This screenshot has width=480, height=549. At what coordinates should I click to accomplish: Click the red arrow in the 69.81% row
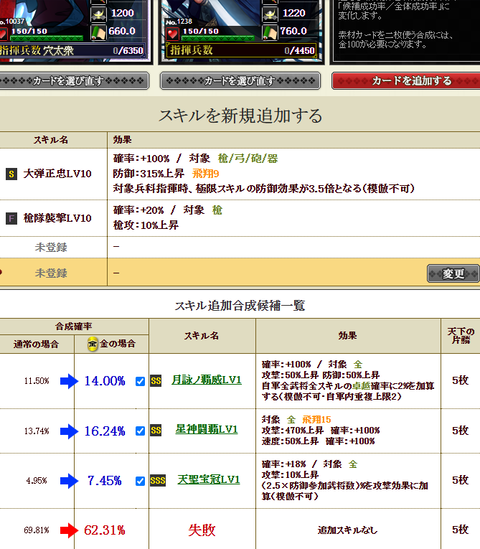coord(69,530)
